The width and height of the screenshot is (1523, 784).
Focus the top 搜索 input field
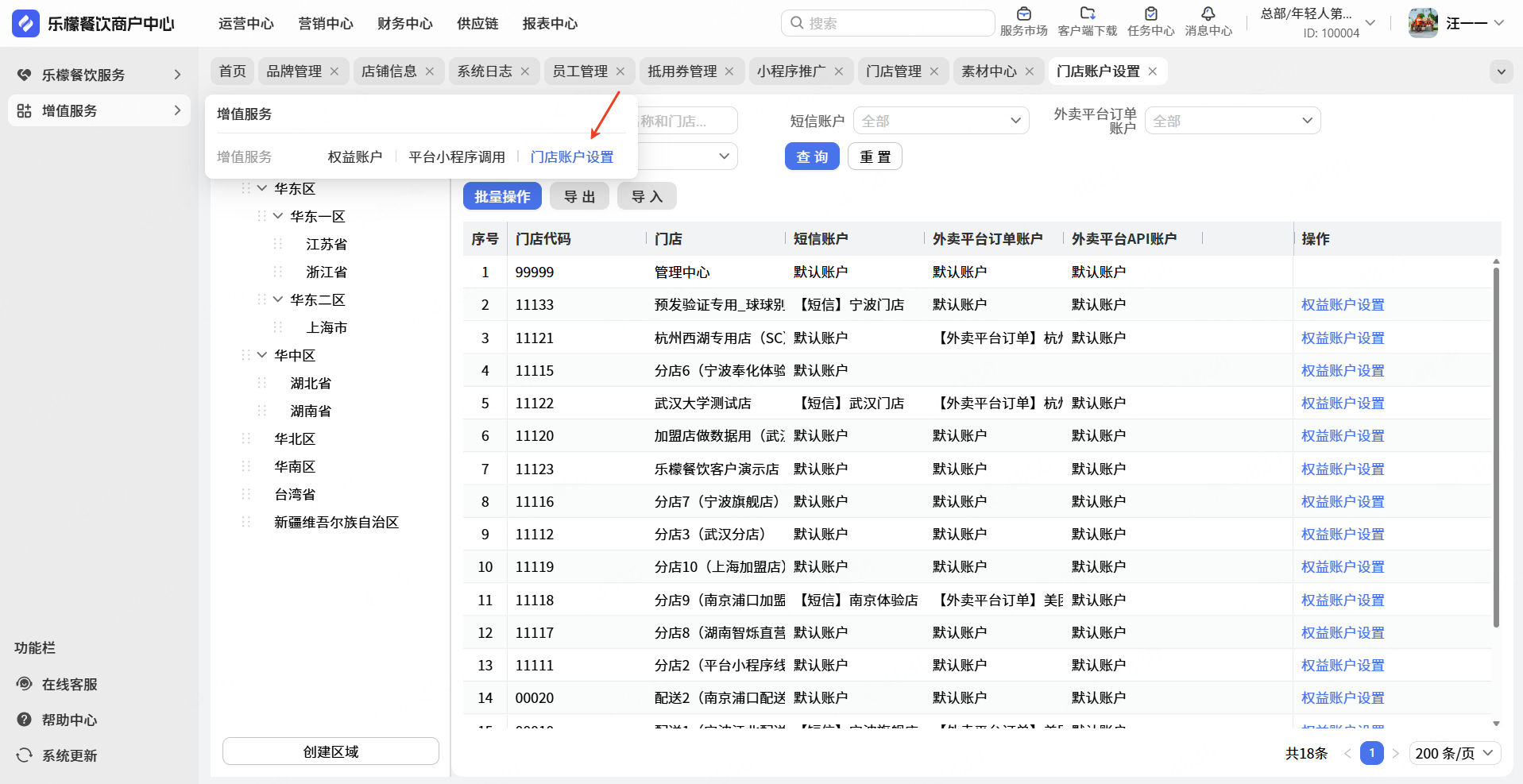887,23
